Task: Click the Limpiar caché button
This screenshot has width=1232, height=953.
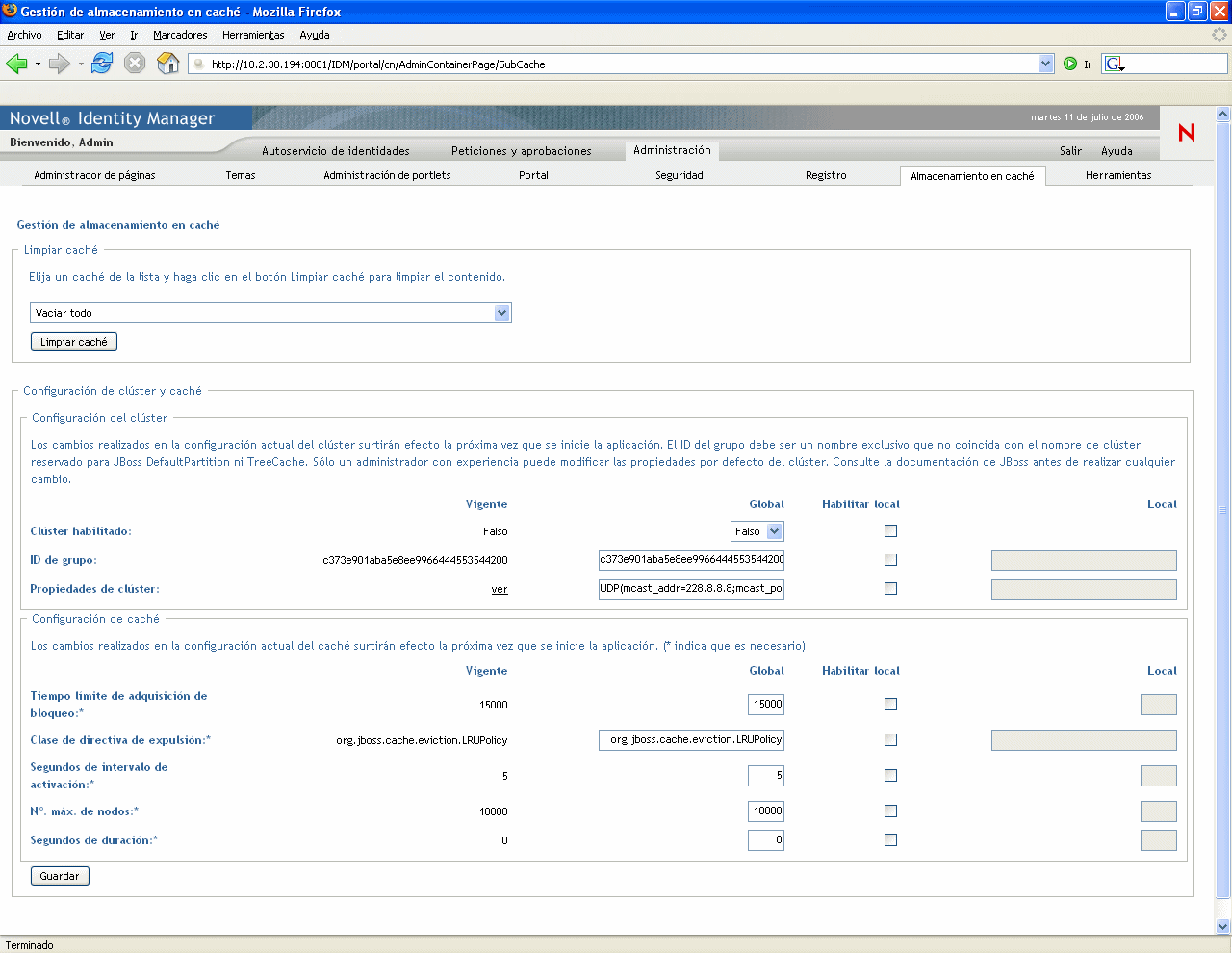Action: tap(74, 342)
